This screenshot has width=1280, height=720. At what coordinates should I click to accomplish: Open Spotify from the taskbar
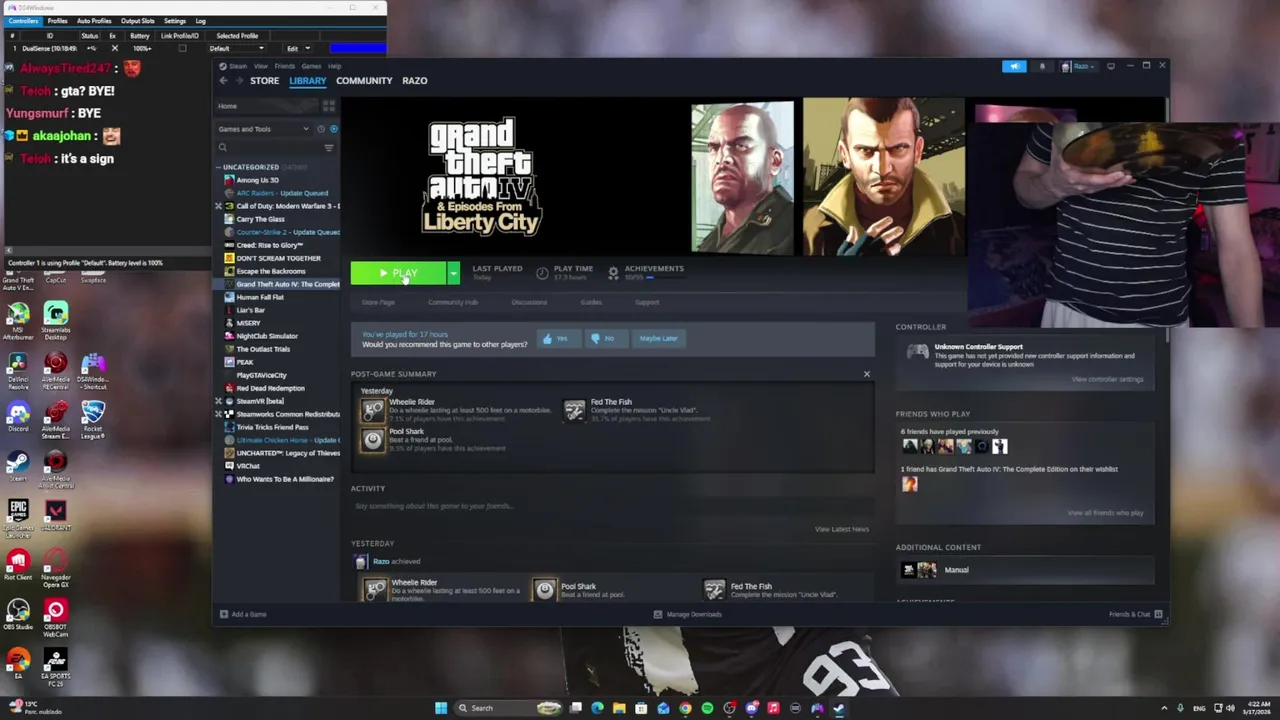click(x=707, y=708)
